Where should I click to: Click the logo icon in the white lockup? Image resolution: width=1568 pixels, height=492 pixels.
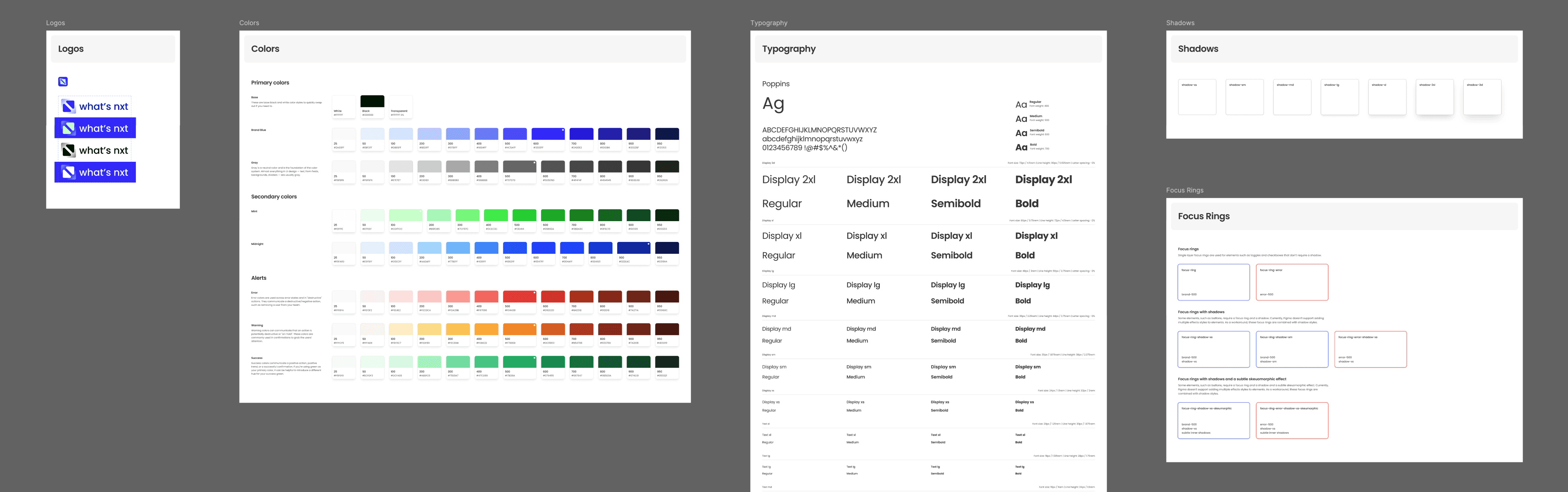tap(69, 105)
